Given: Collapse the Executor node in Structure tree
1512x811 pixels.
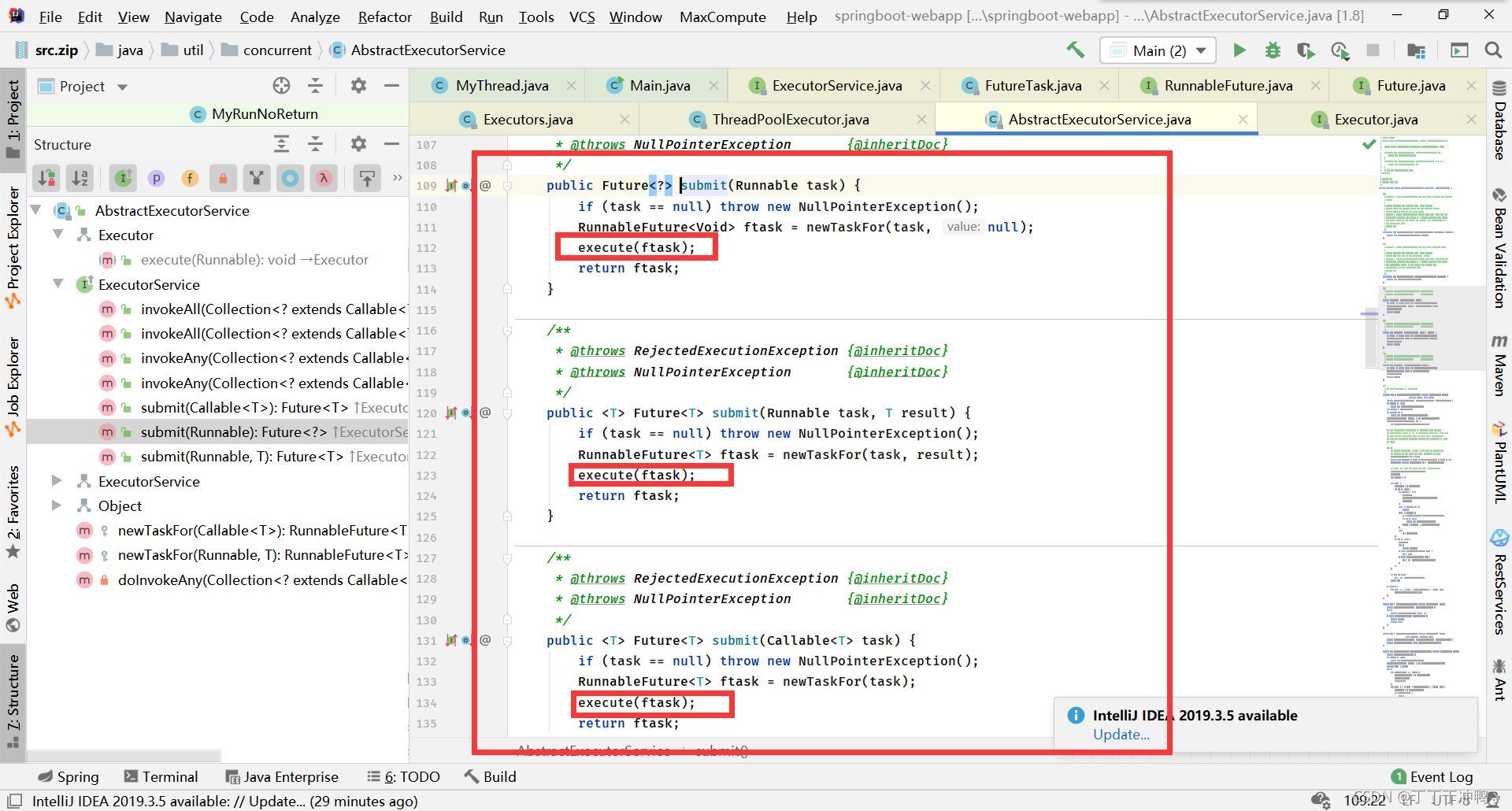Looking at the screenshot, I should (58, 235).
